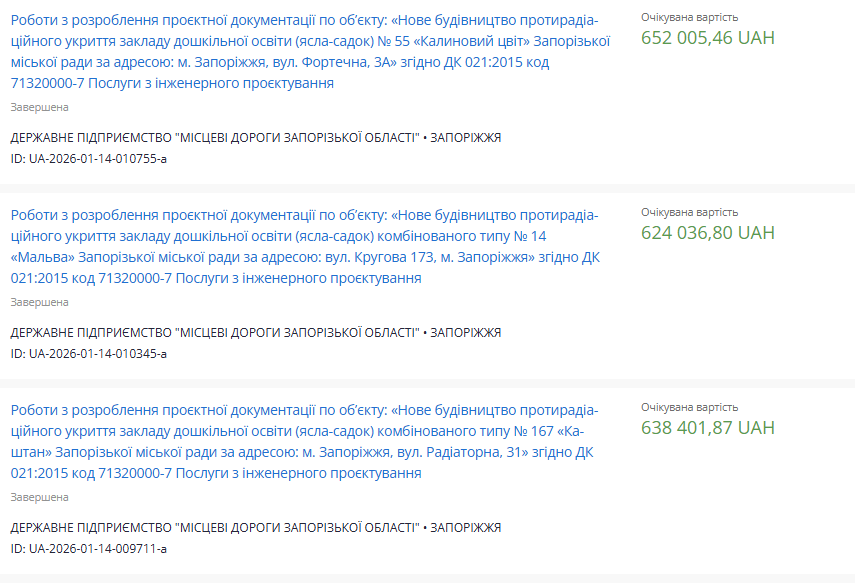Click tender ID UA-2026-01-14-010345-a
The image size is (855, 586).
click(x=89, y=353)
